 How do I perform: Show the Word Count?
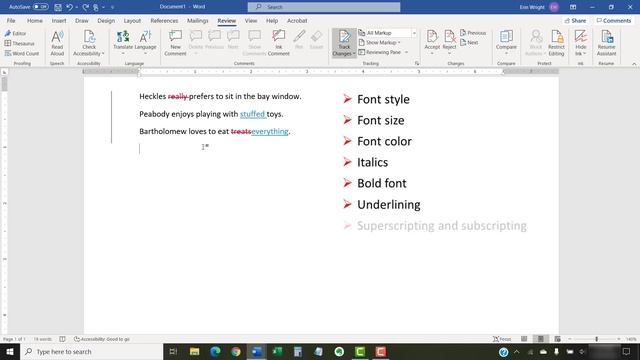point(22,53)
